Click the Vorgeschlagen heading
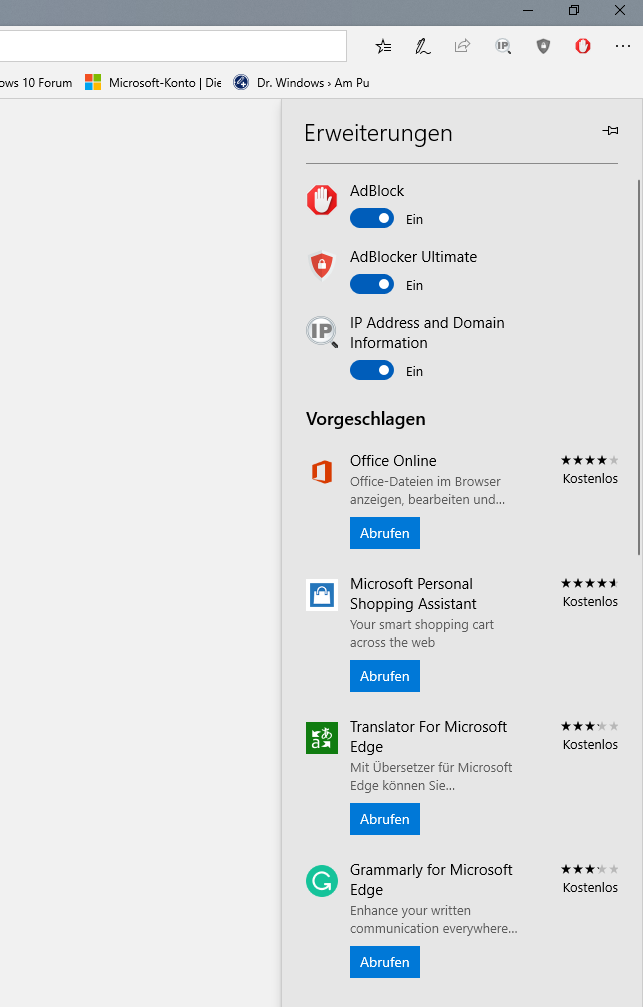The width and height of the screenshot is (643, 1007). [x=366, y=419]
